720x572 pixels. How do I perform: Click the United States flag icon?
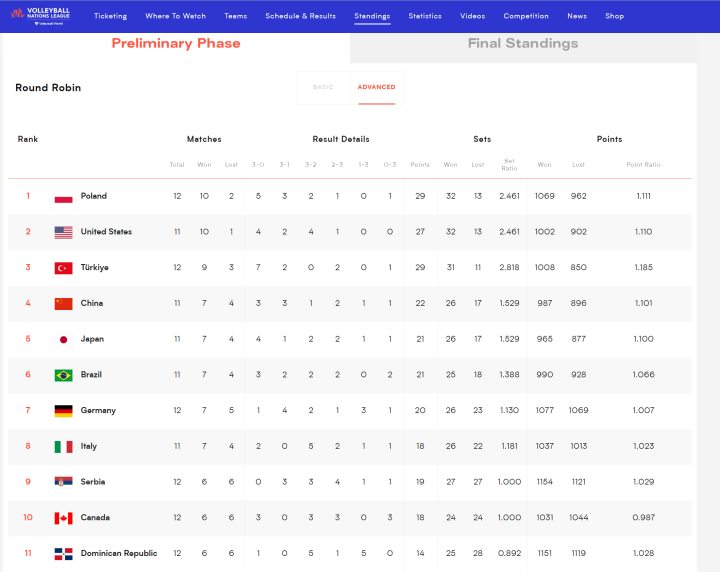(63, 232)
